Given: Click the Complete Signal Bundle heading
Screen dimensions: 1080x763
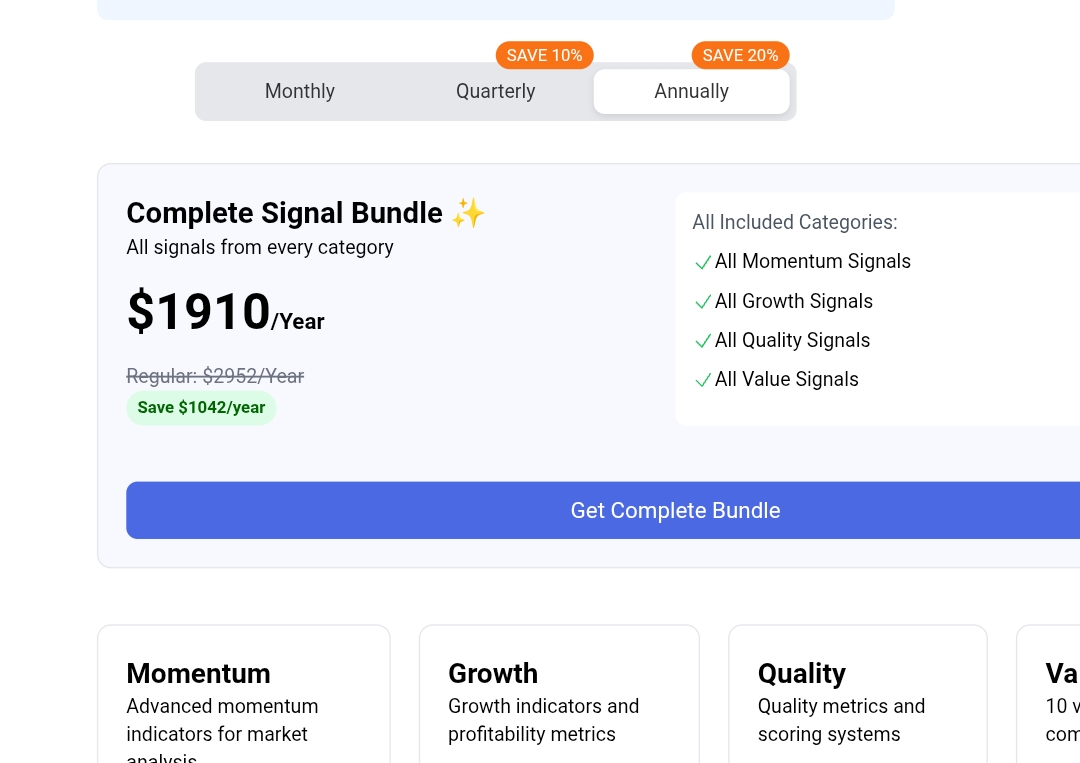Looking at the screenshot, I should 284,213.
